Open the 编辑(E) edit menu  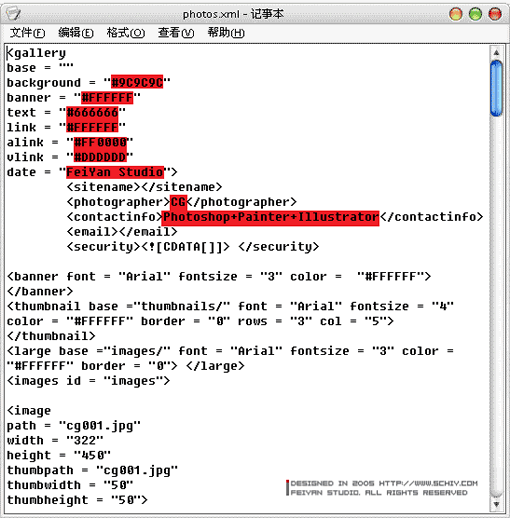(x=76, y=33)
